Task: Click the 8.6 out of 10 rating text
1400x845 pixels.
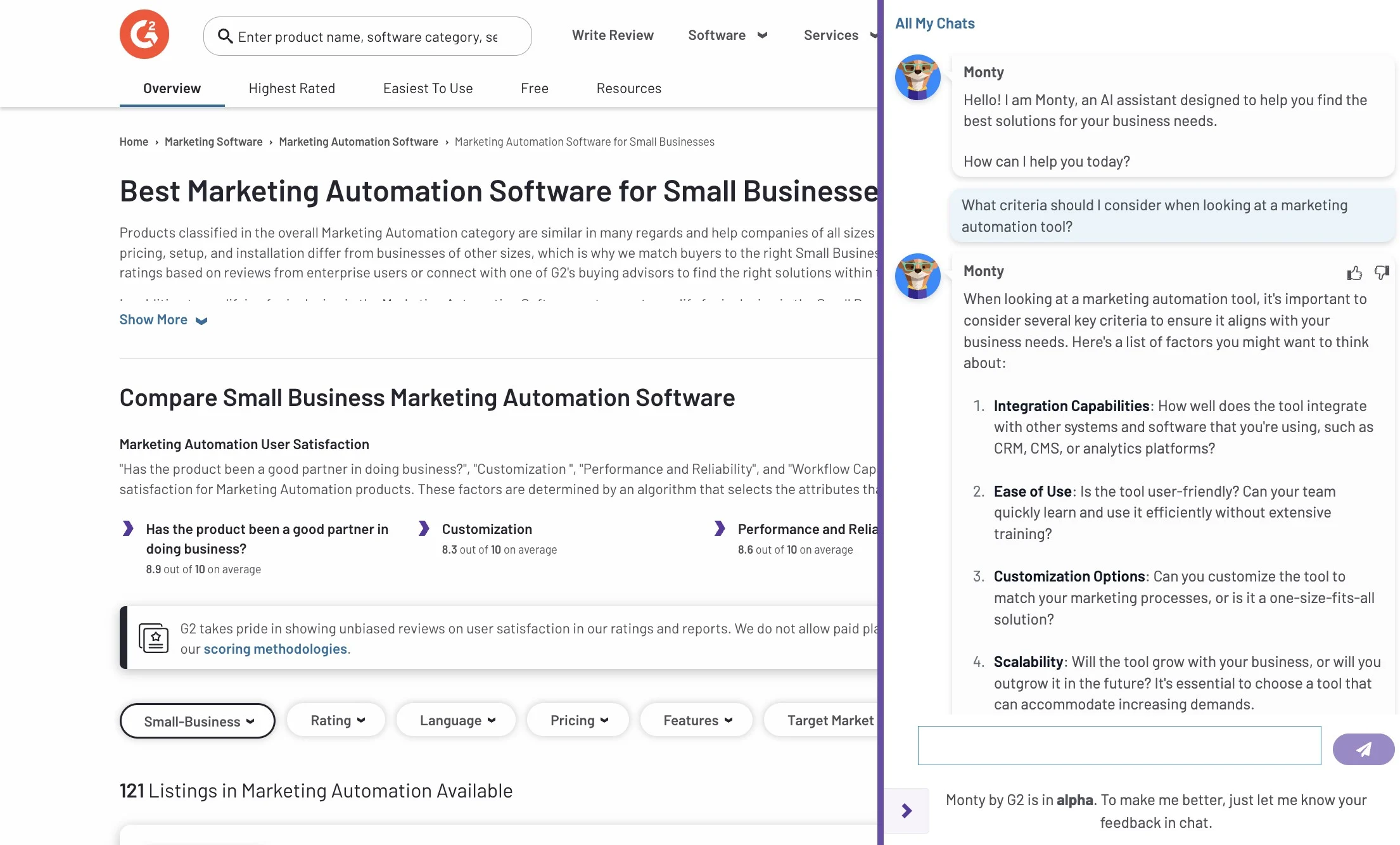Action: click(795, 549)
